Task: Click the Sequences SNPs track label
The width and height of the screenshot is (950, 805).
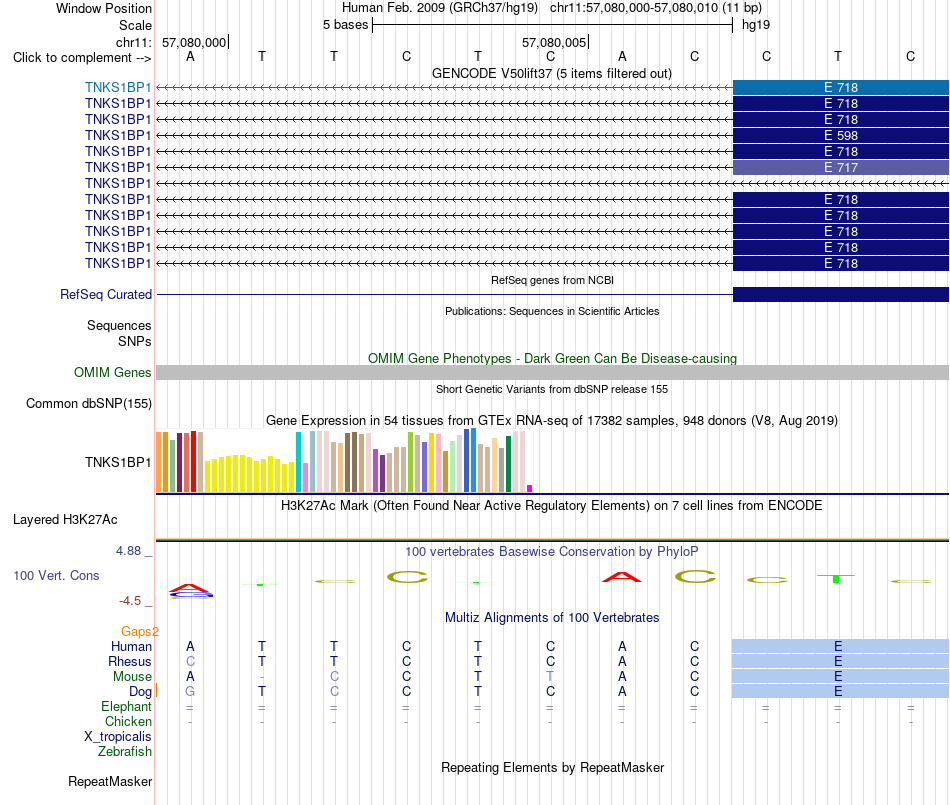Action: coord(119,333)
